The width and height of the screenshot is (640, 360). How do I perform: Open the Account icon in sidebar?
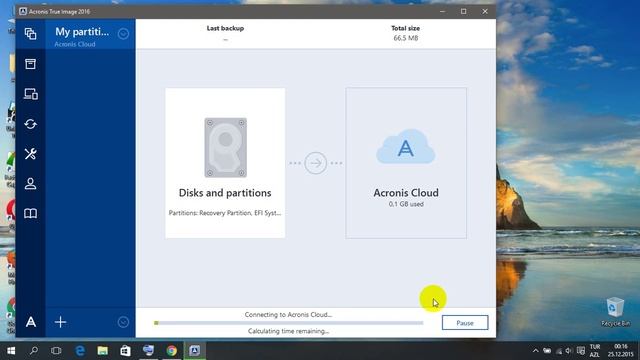point(31,184)
